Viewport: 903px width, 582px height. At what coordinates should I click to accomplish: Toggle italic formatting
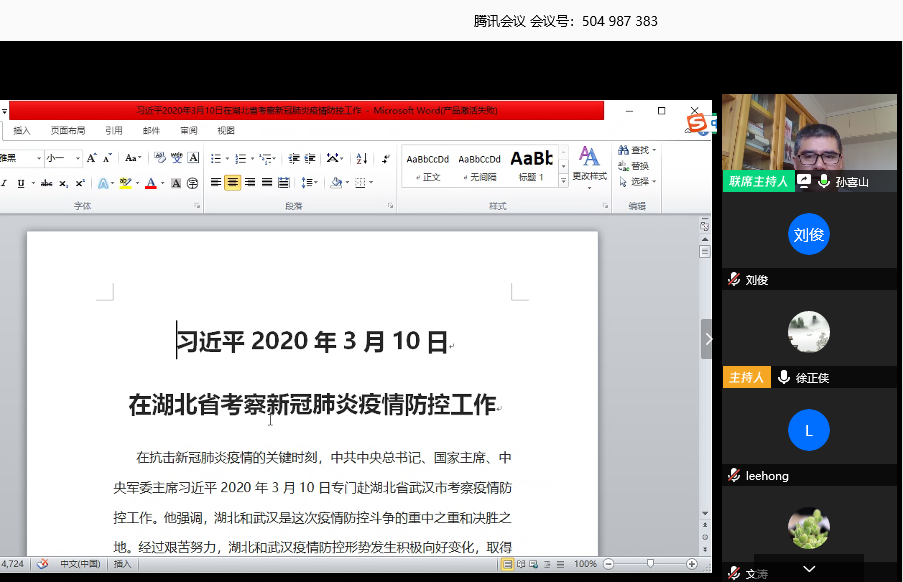pos(4,183)
